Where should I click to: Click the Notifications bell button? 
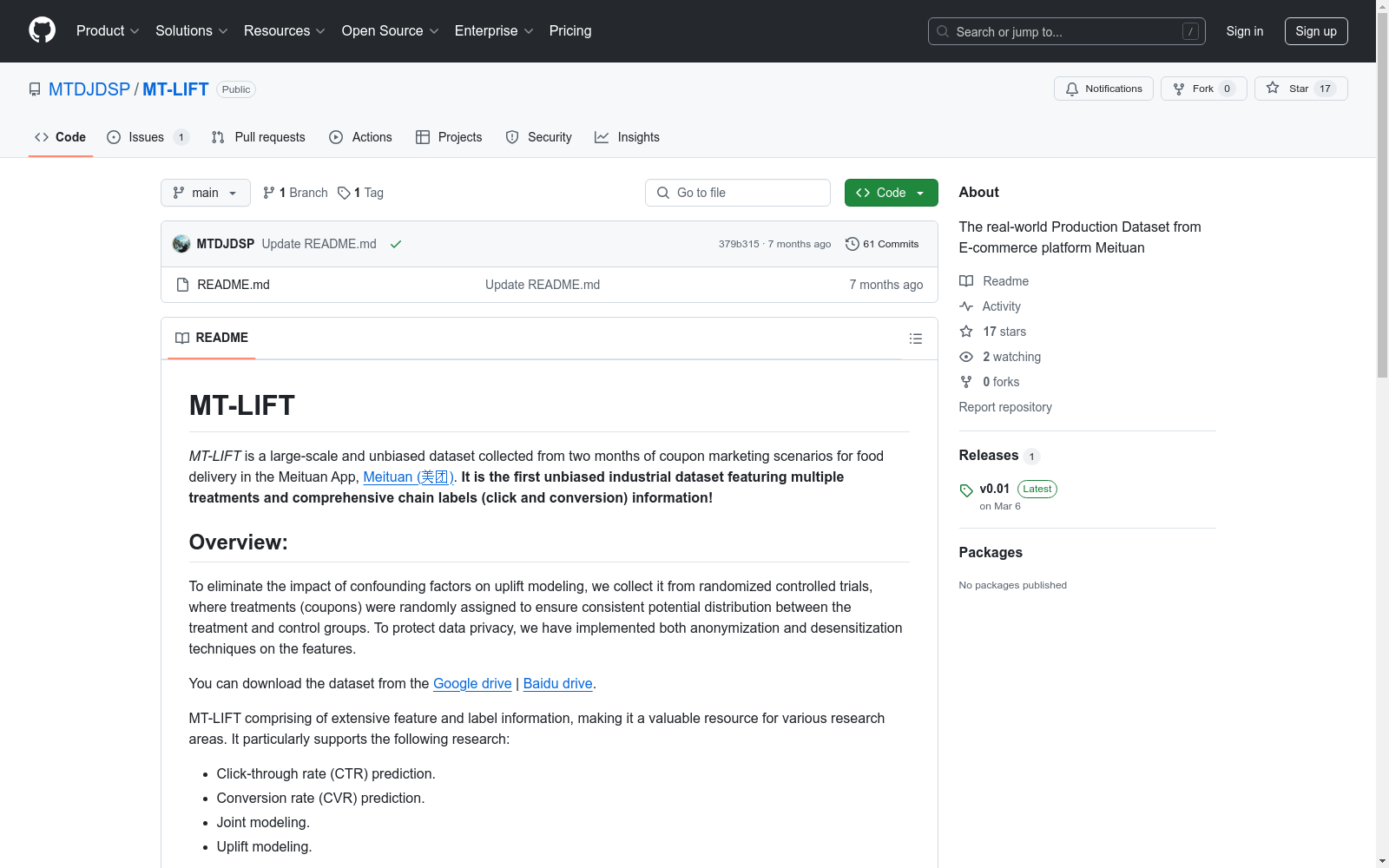1103,89
